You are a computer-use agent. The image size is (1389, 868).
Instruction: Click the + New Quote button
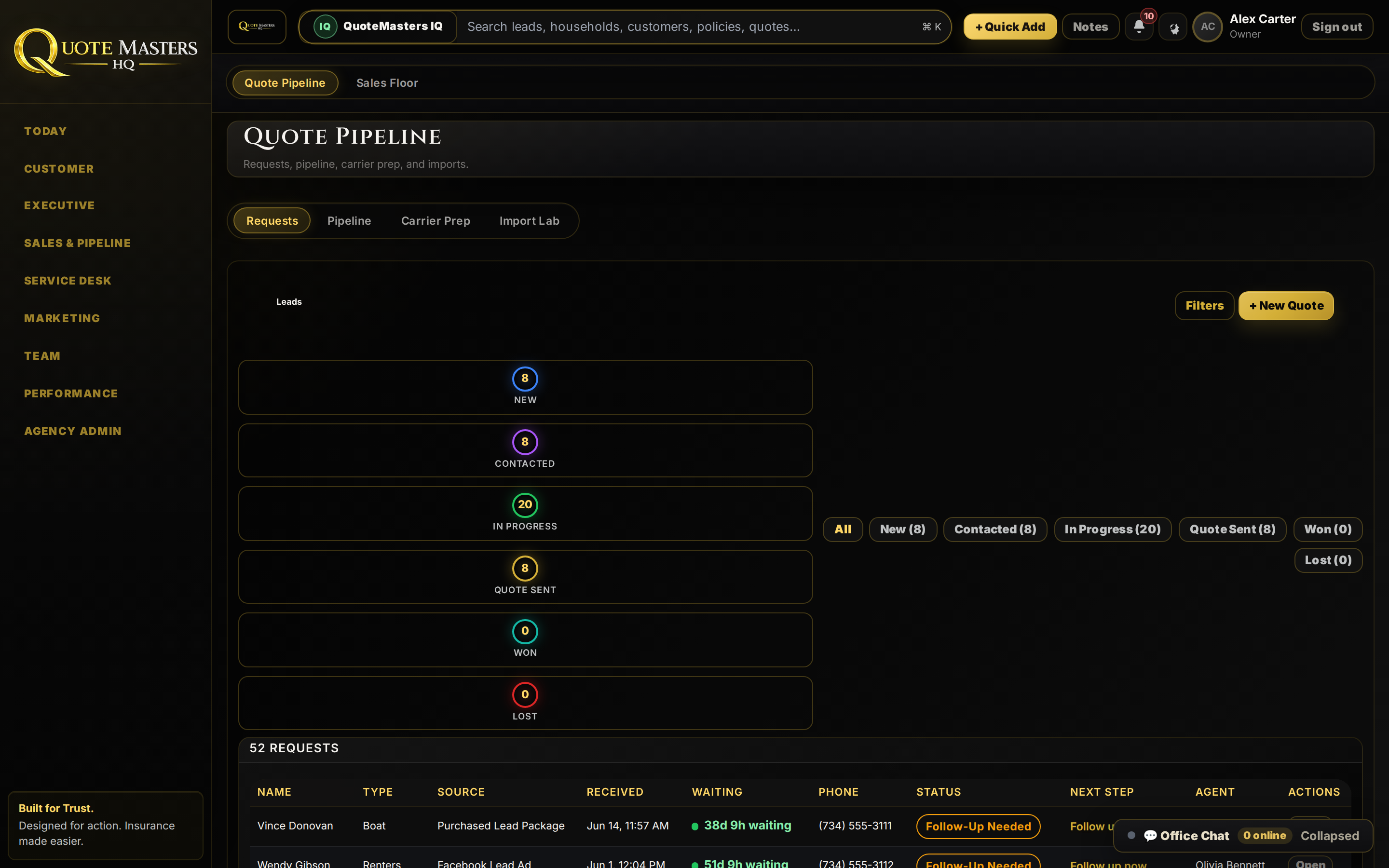1286,305
